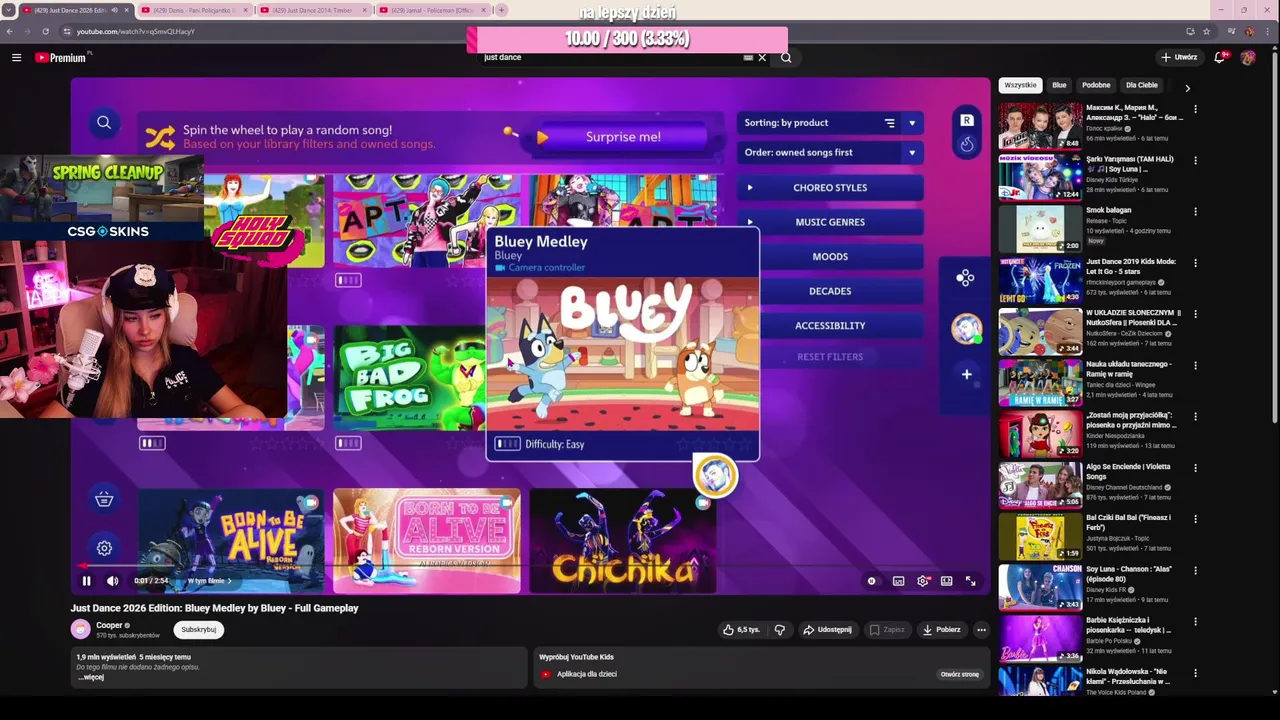Open options menu for 'Nauka układu tanecznego' video

(x=1195, y=366)
